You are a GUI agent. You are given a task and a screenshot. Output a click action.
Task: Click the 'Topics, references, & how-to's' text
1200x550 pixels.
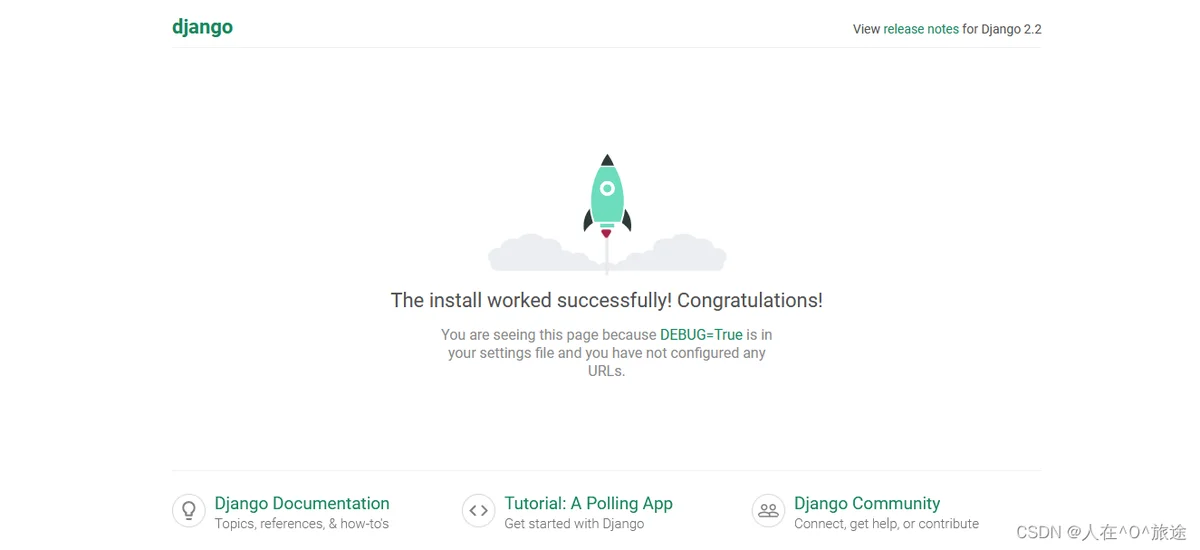point(302,524)
